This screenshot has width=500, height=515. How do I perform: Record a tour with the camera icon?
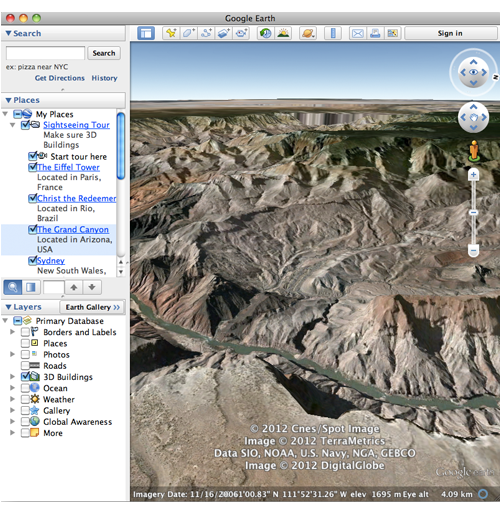pyautogui.click(x=241, y=33)
